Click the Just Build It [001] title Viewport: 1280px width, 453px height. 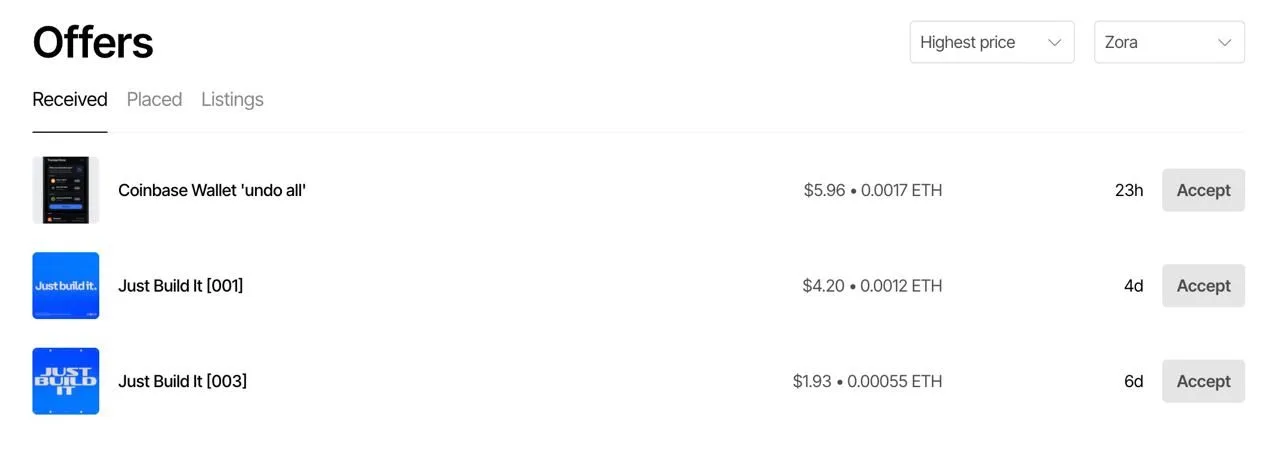click(180, 285)
